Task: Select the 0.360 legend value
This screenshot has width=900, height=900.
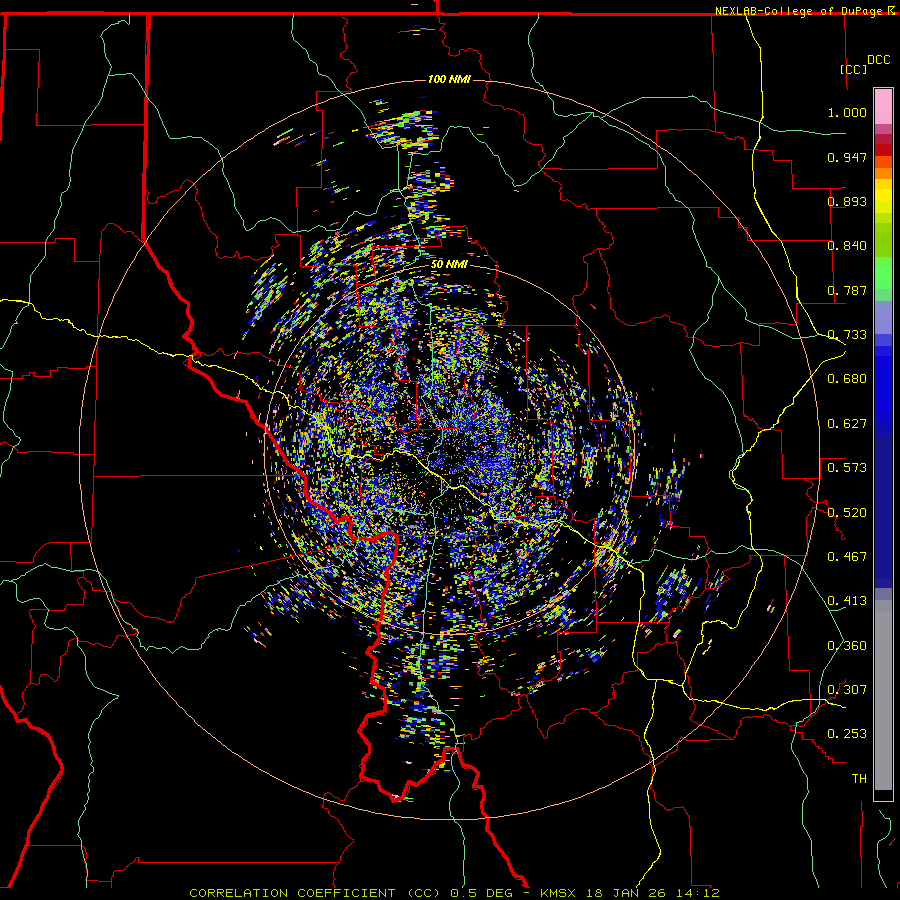Action: point(847,645)
